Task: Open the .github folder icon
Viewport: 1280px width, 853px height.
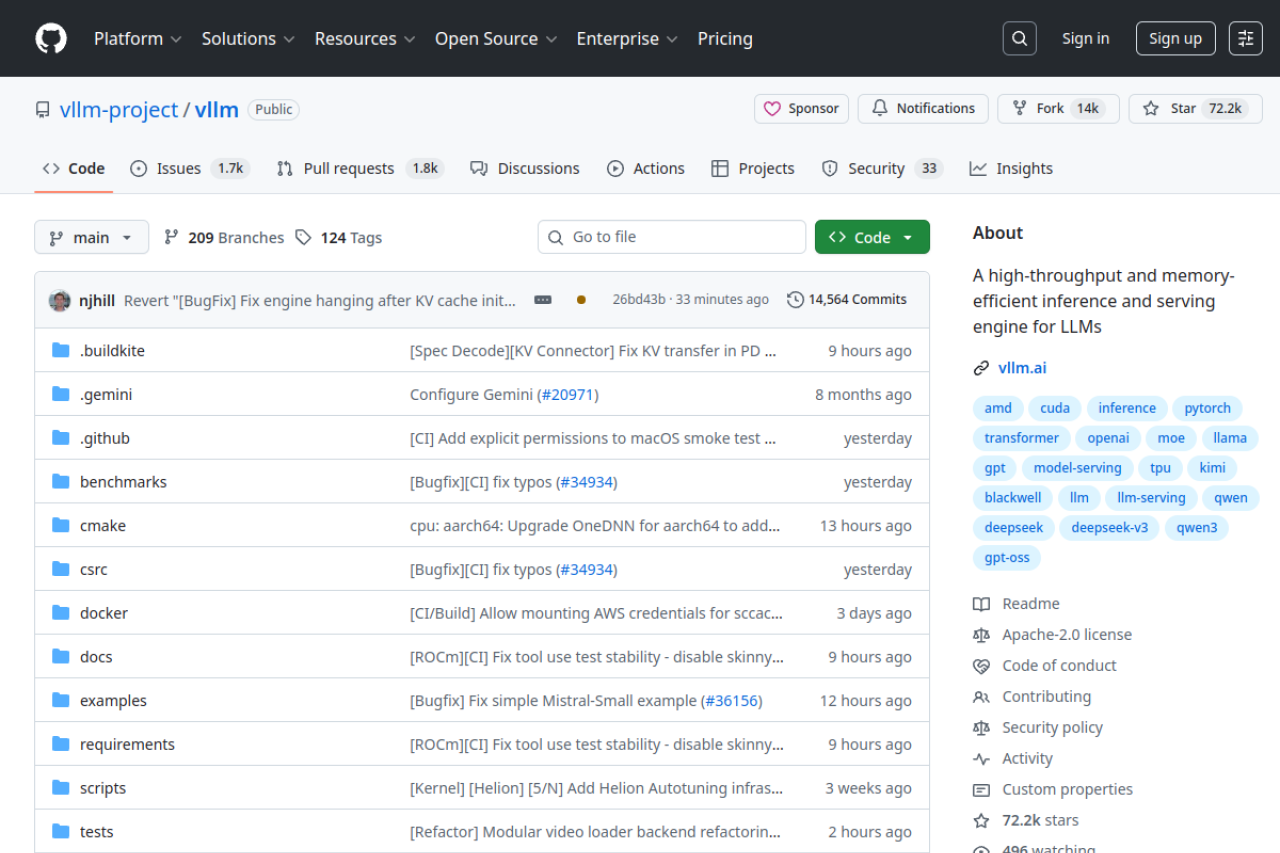Action: click(x=60, y=437)
